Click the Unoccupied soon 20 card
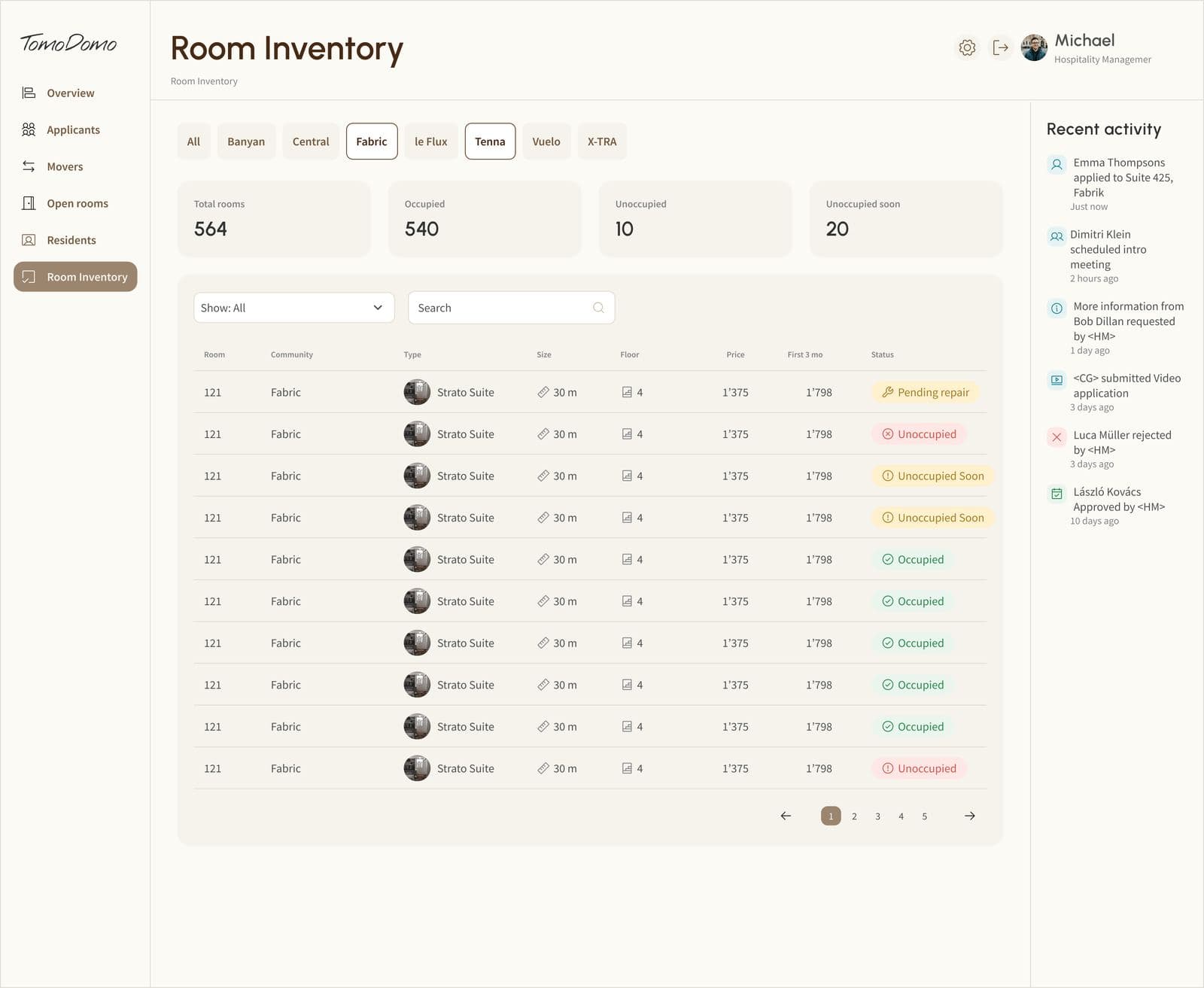This screenshot has height=988, width=1204. coord(906,219)
